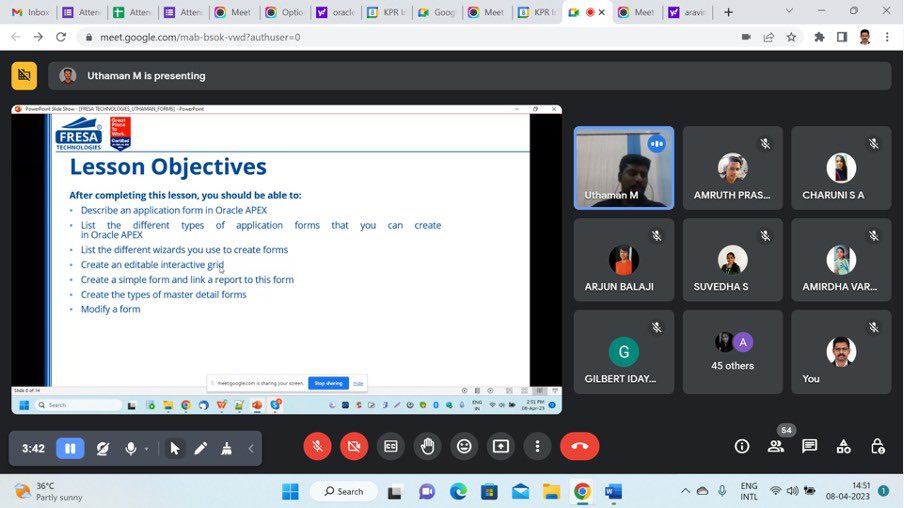
Task: Toggle the recorder microphone icon
Action: [131, 449]
